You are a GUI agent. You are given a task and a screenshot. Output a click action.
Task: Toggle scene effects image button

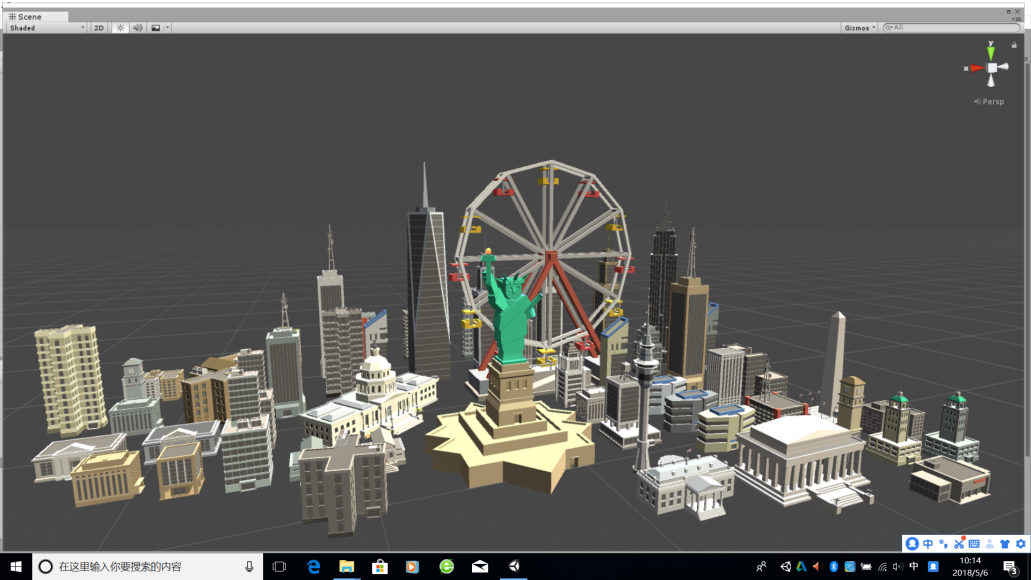tap(156, 28)
